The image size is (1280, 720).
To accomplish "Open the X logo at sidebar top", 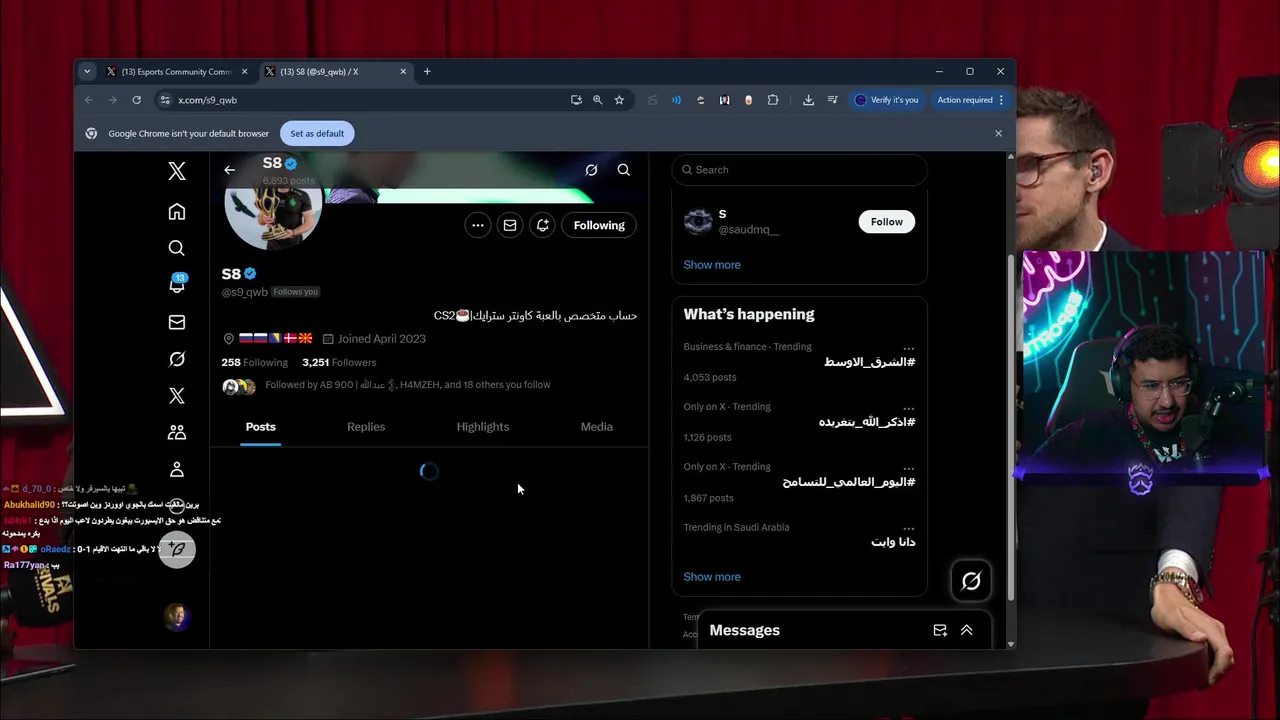I will tap(177, 171).
